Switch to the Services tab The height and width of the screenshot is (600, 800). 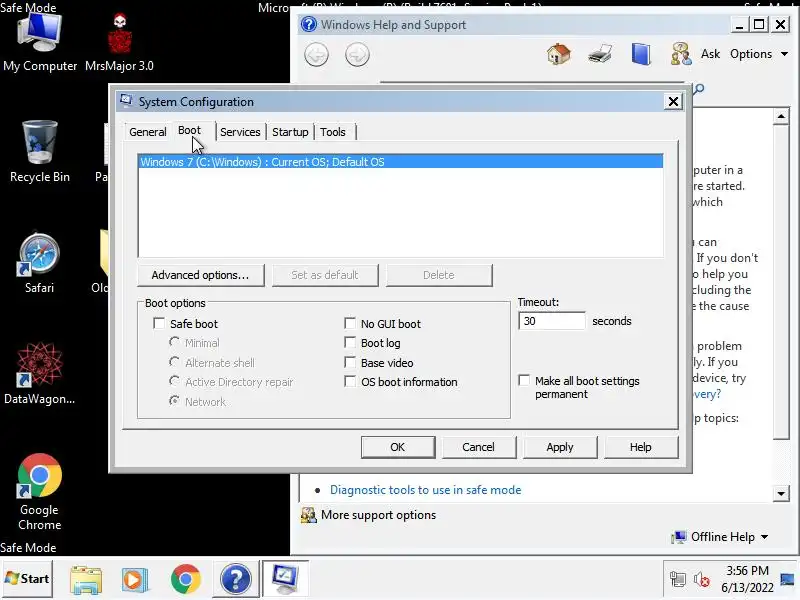coord(240,132)
